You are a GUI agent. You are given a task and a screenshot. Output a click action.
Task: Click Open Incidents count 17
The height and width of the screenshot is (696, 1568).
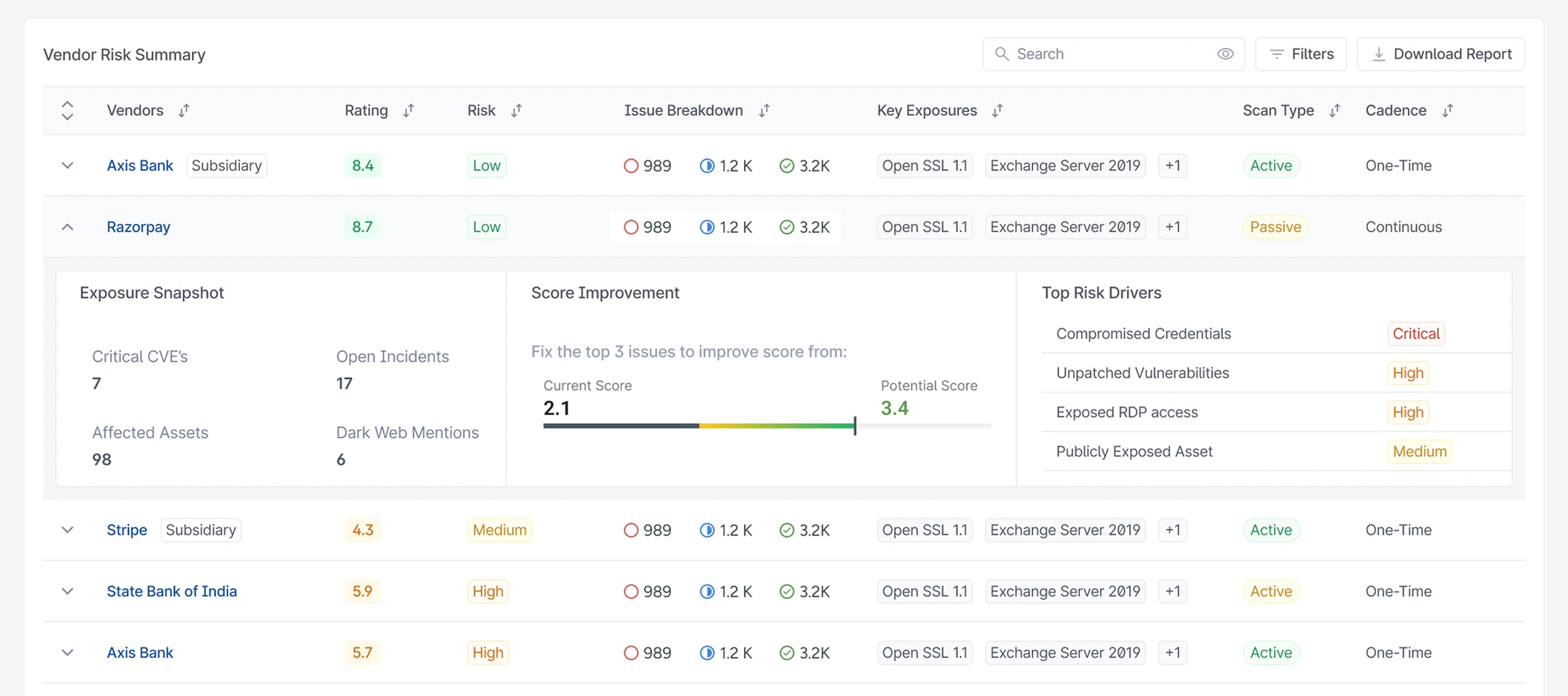[x=344, y=383]
